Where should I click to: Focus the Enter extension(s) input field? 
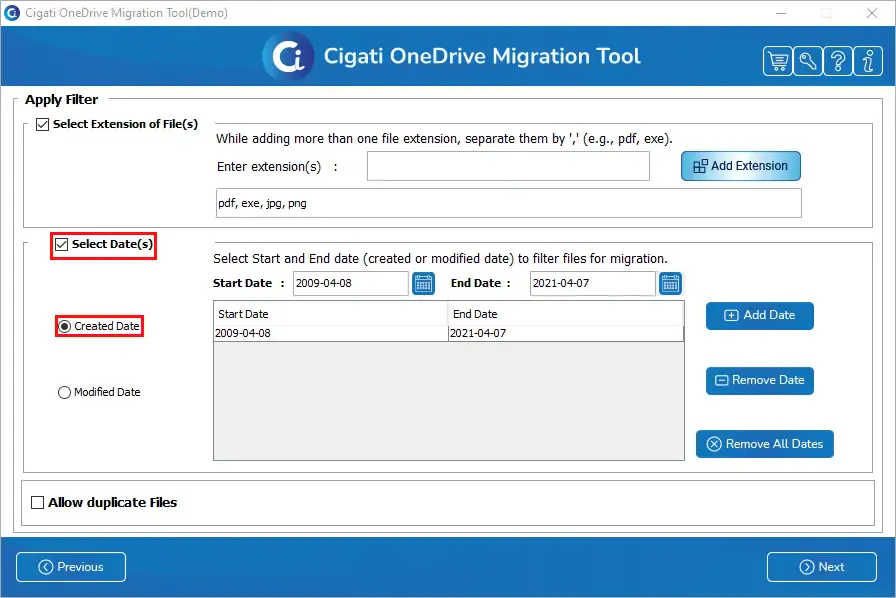(508, 166)
